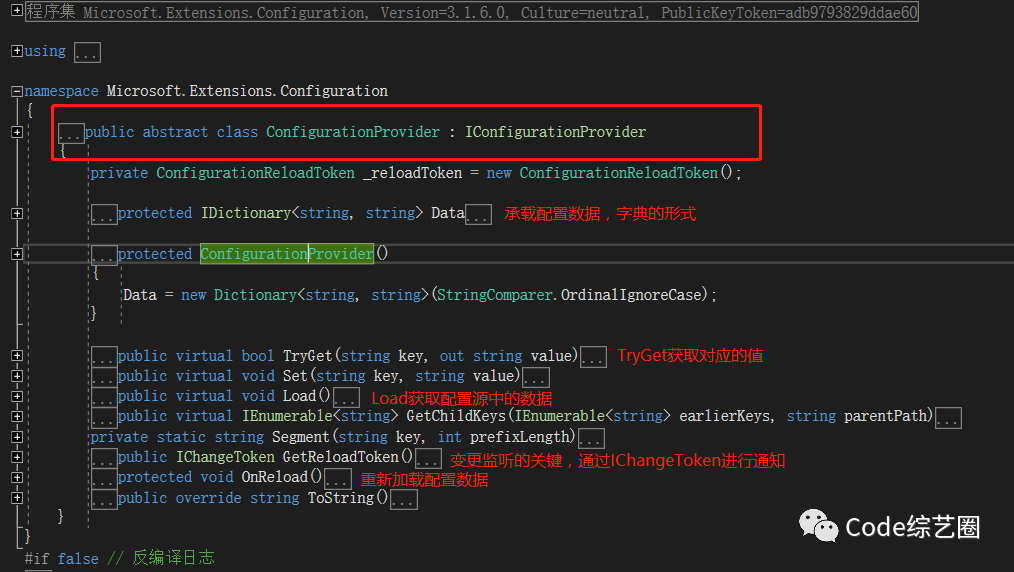Toggle outlining of the protected constructor

[x=17, y=254]
